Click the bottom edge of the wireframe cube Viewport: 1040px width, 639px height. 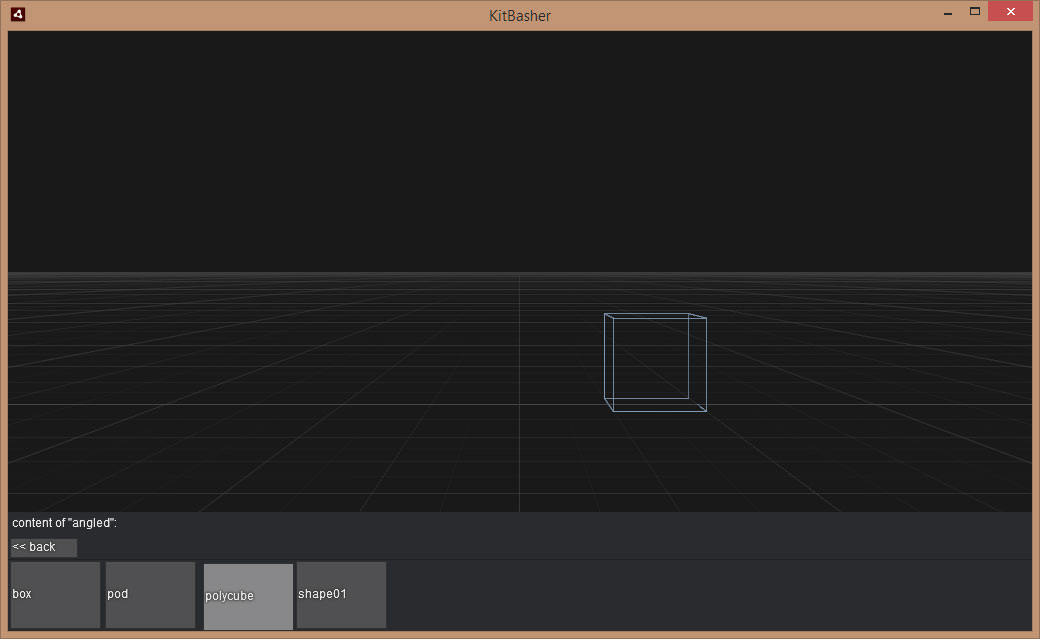[660, 411]
